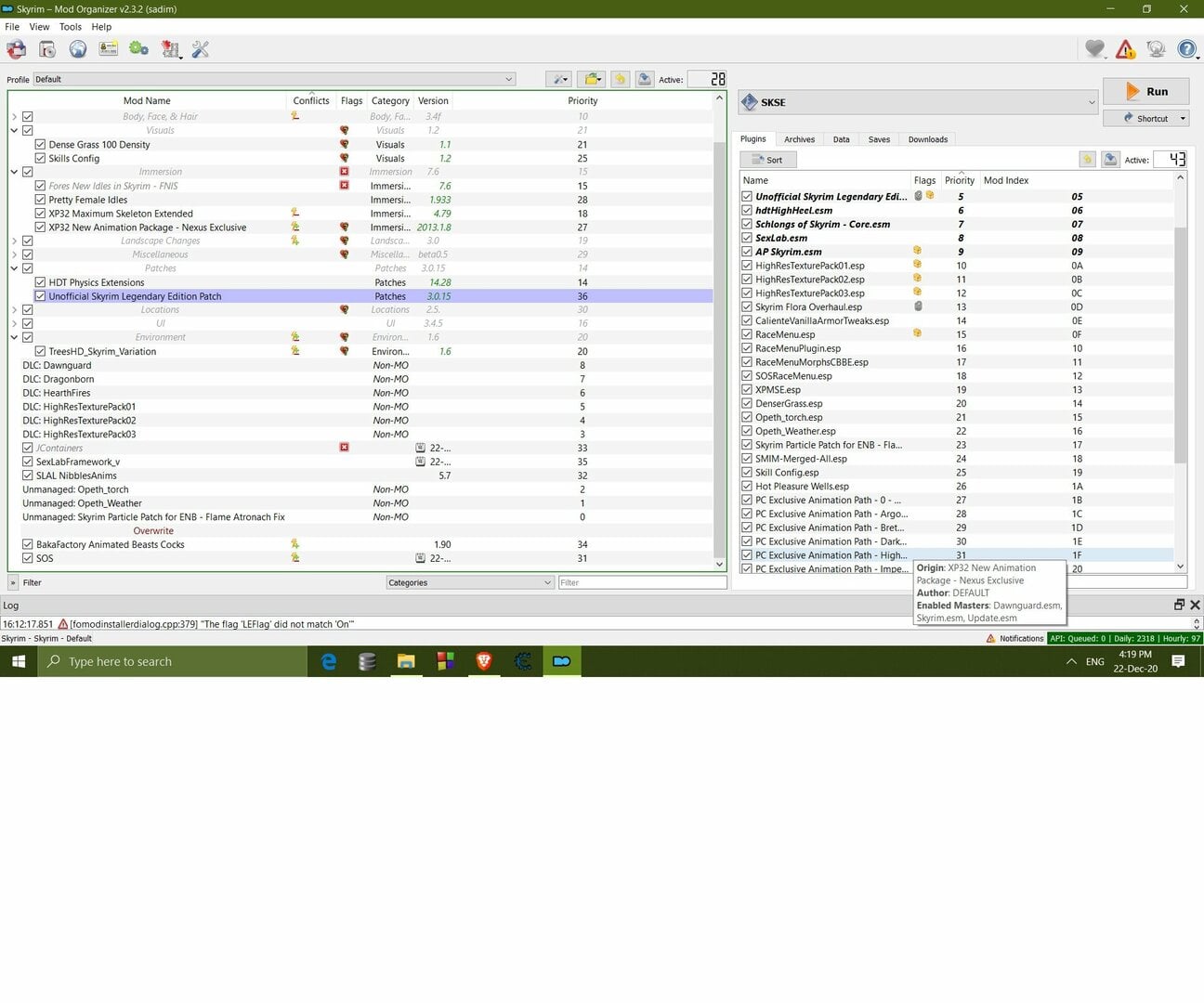Screen dimensions: 1204x1003
Task: Open the Profiles configuration icon
Action: point(109,49)
